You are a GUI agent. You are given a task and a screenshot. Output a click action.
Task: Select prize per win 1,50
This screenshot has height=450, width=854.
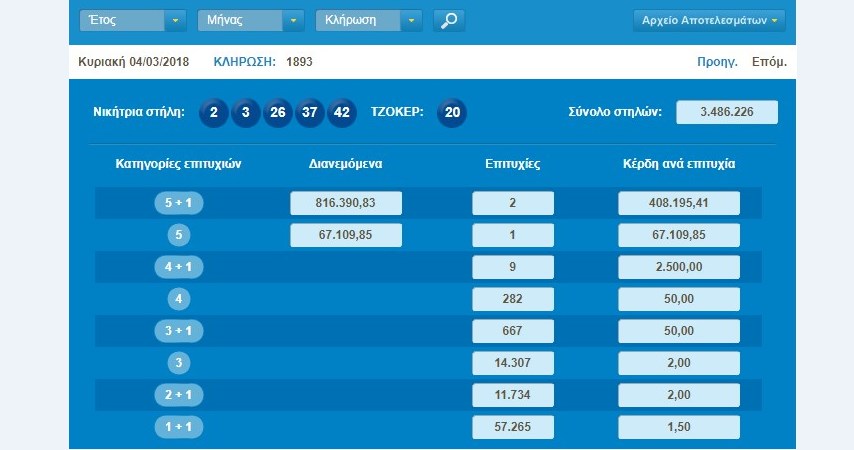coord(679,427)
